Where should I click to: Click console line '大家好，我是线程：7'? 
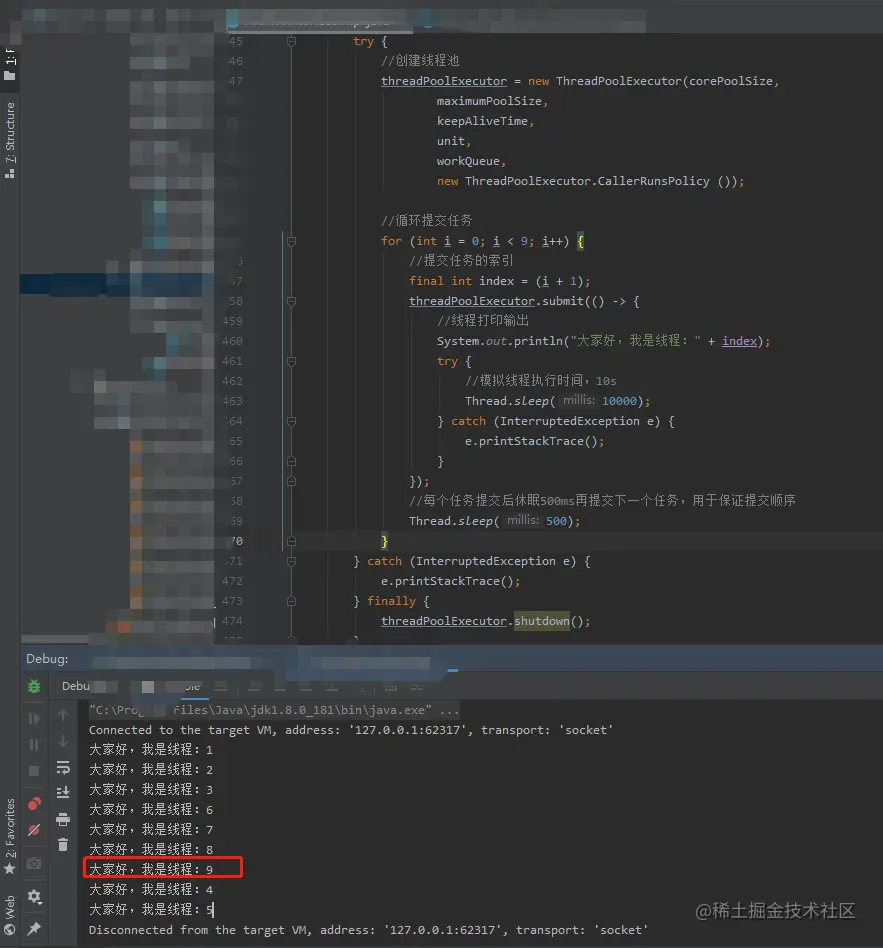[151, 830]
